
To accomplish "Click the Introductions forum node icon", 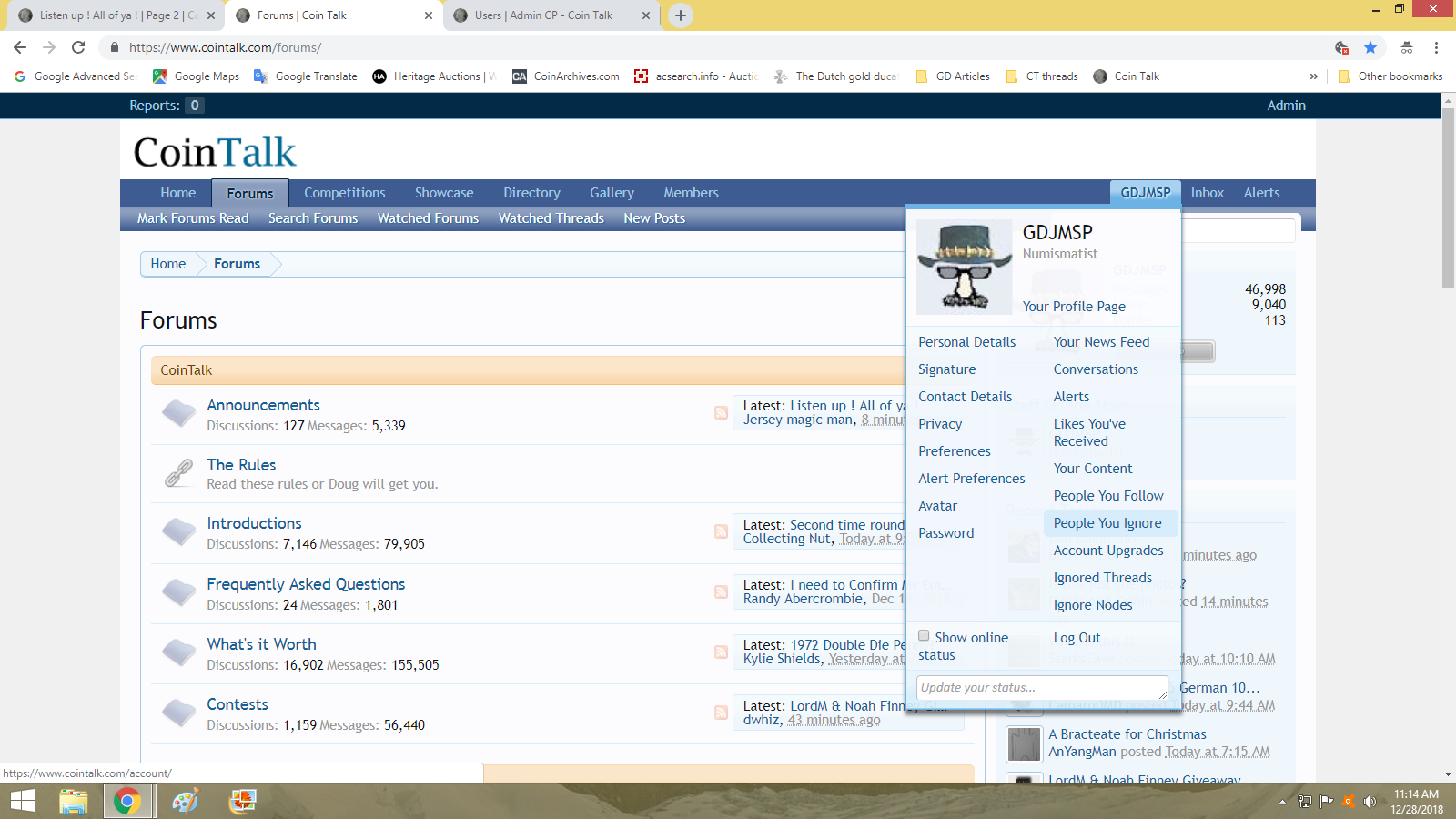I will pyautogui.click(x=179, y=532).
